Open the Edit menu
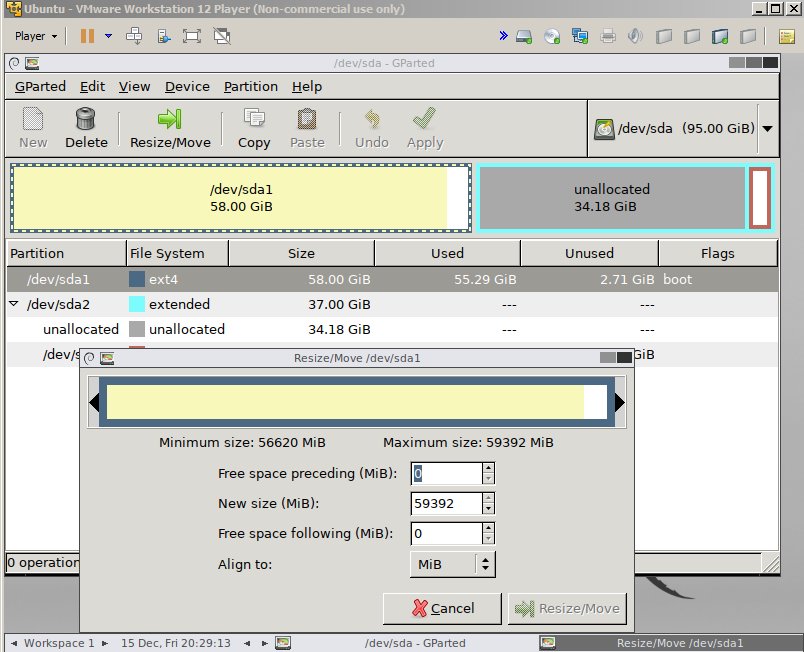Viewport: 804px width, 652px height. pos(92,87)
